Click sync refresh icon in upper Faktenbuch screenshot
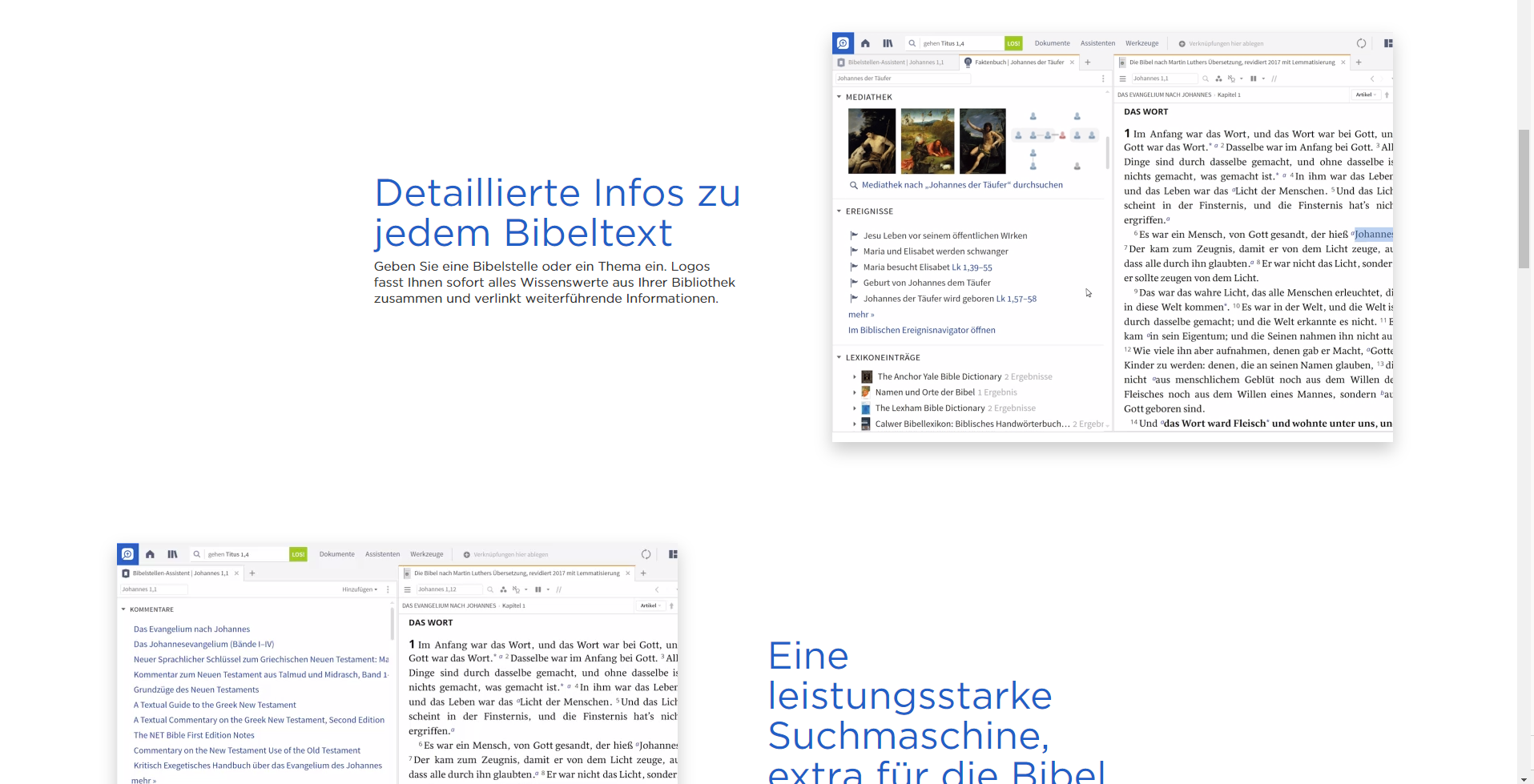 coord(1361,43)
